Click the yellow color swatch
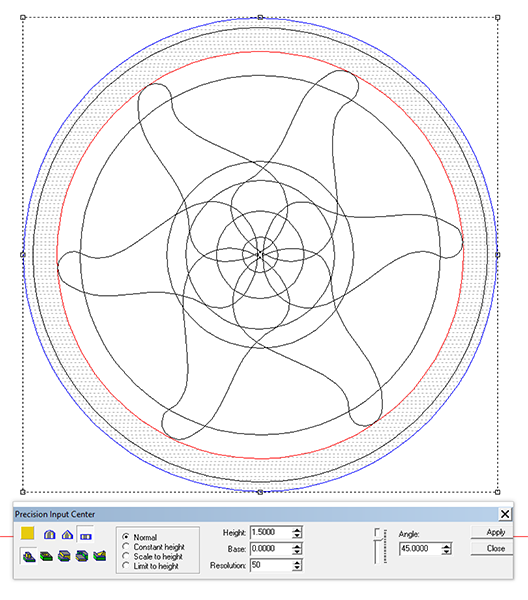Screen dimensions: 528x600 28,533
